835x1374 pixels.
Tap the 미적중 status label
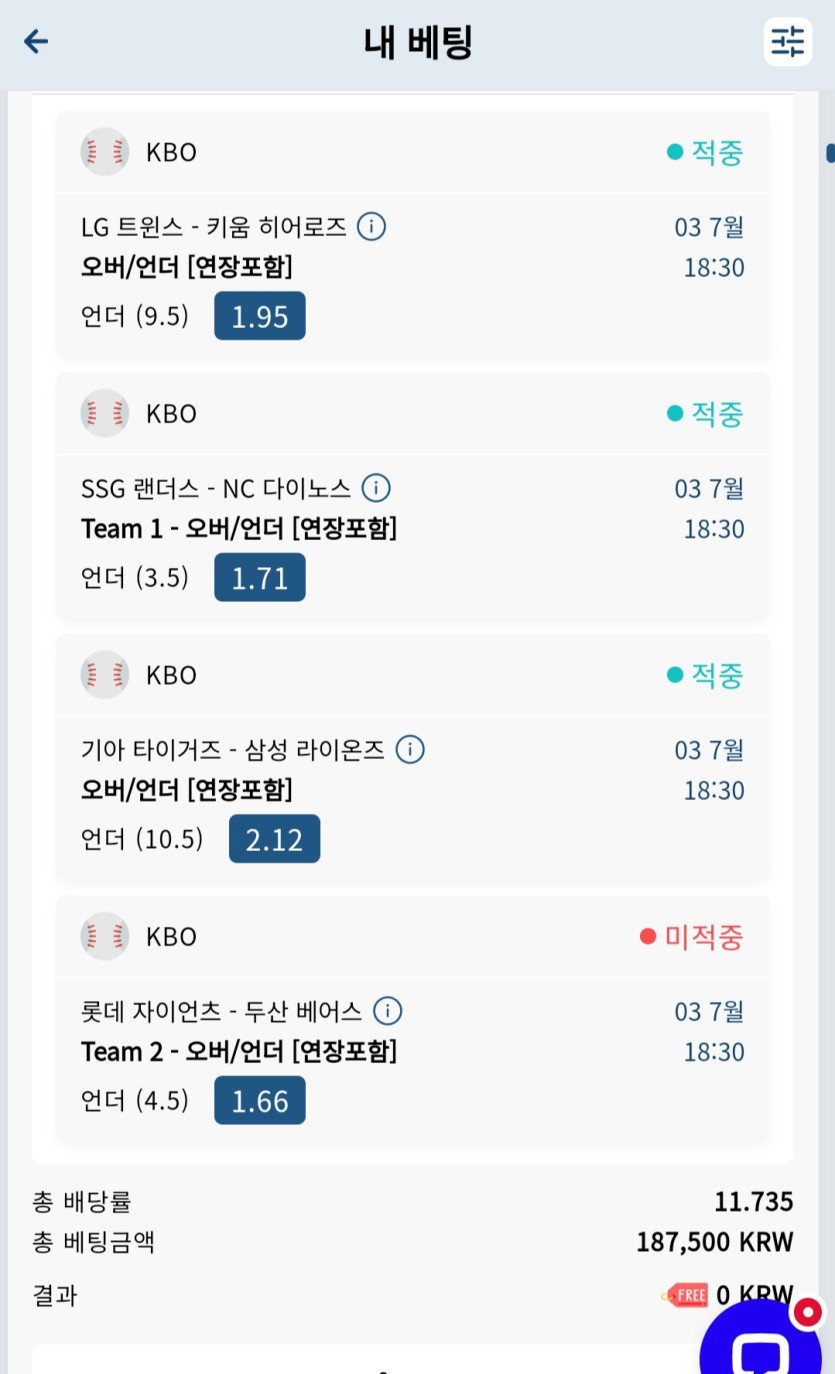692,937
